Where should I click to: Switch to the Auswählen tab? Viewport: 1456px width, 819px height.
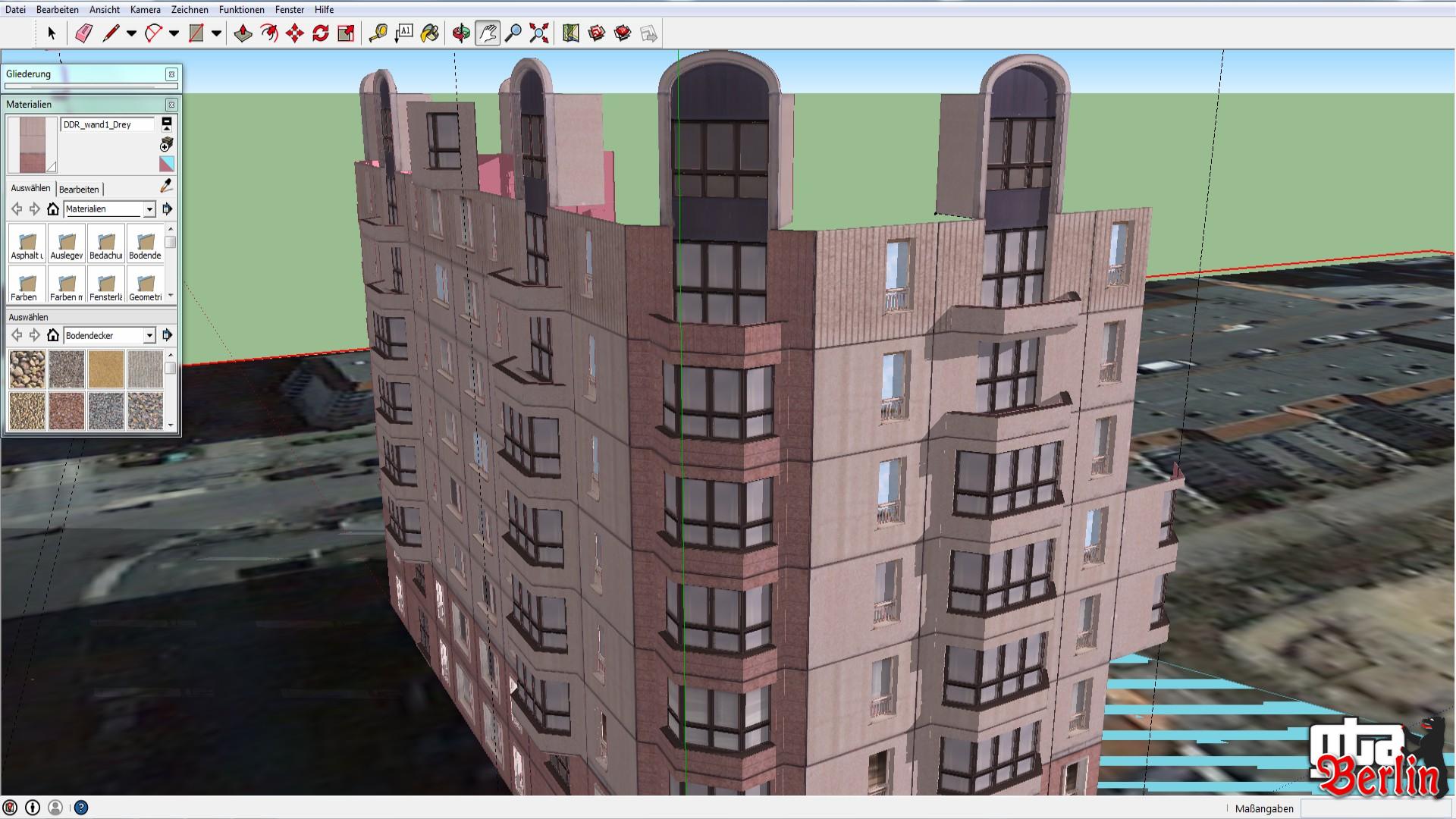[x=30, y=188]
